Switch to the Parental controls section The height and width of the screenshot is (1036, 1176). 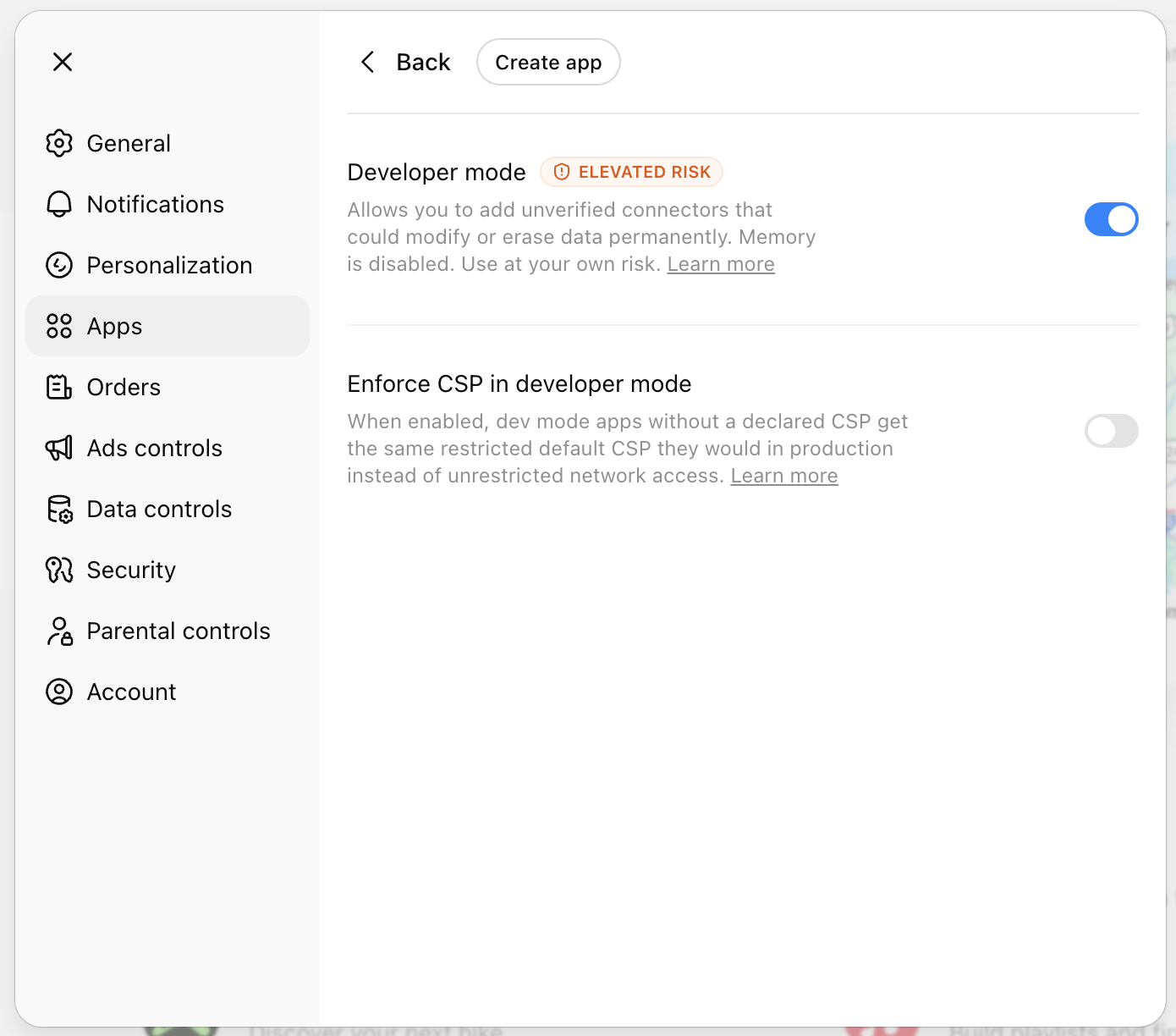178,631
